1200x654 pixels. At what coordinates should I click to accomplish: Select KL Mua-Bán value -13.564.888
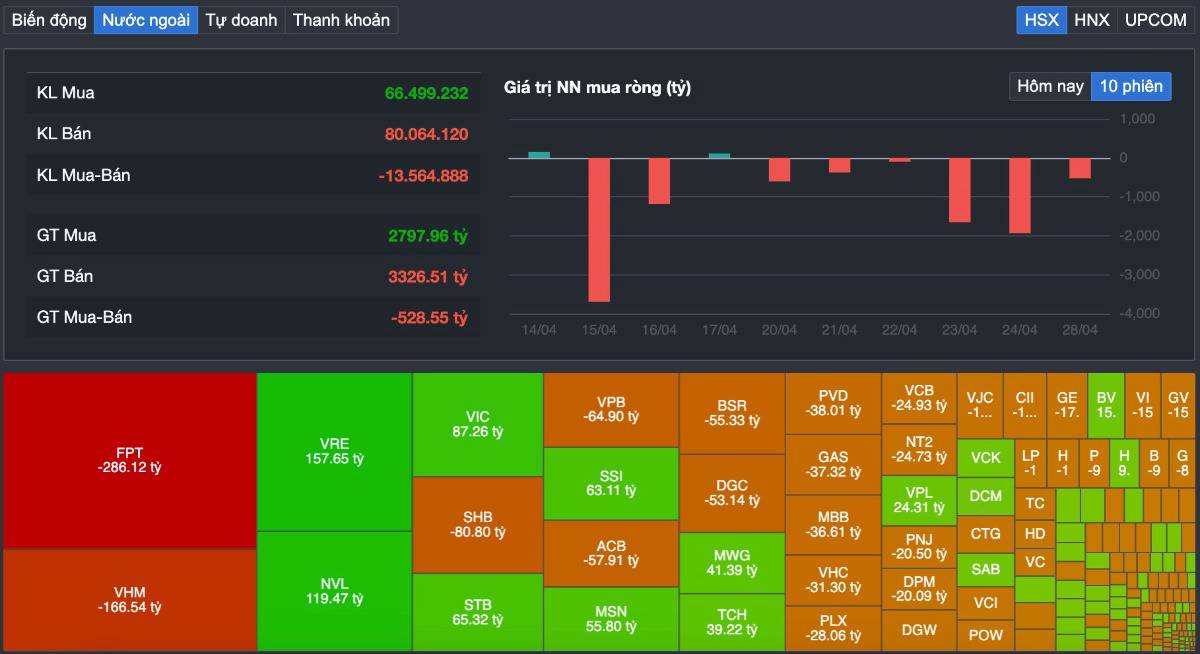pyautogui.click(x=423, y=176)
